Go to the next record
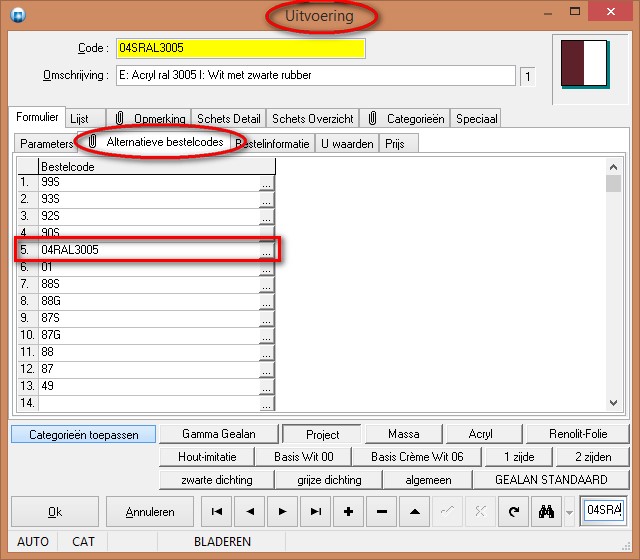The width and height of the screenshot is (640, 560). [x=282, y=511]
